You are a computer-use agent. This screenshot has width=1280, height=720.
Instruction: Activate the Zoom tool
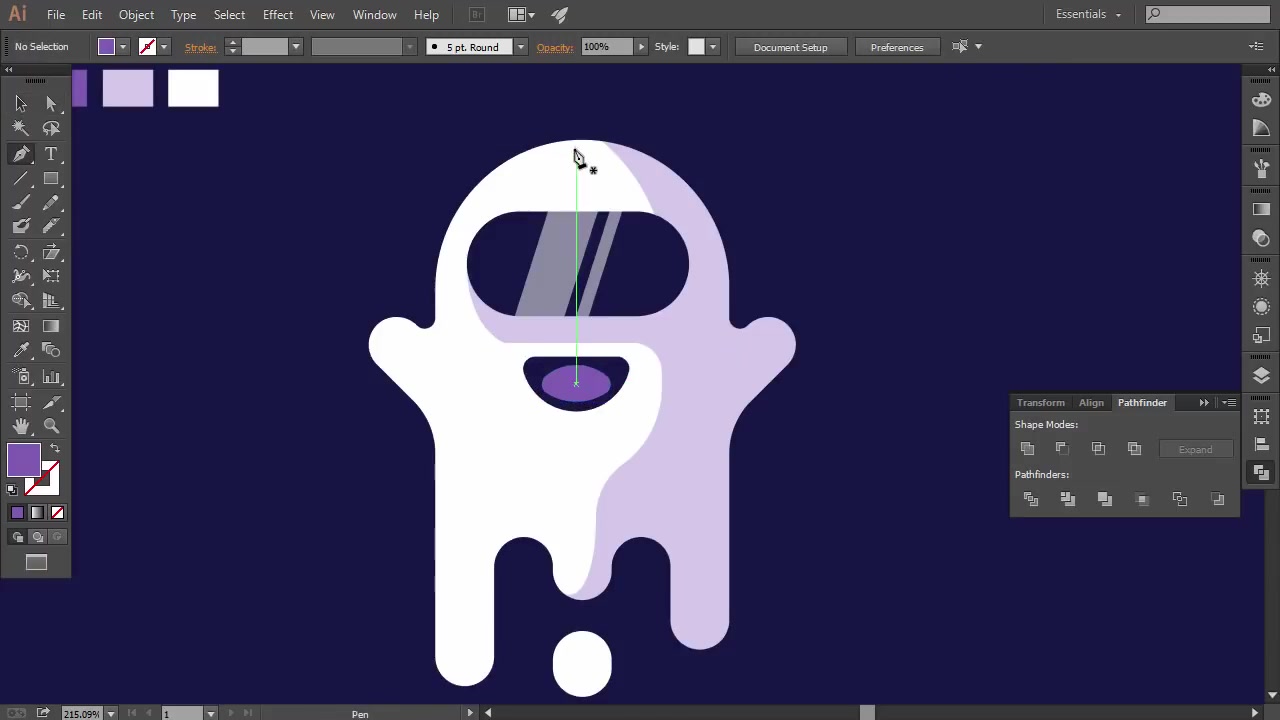click(51, 426)
